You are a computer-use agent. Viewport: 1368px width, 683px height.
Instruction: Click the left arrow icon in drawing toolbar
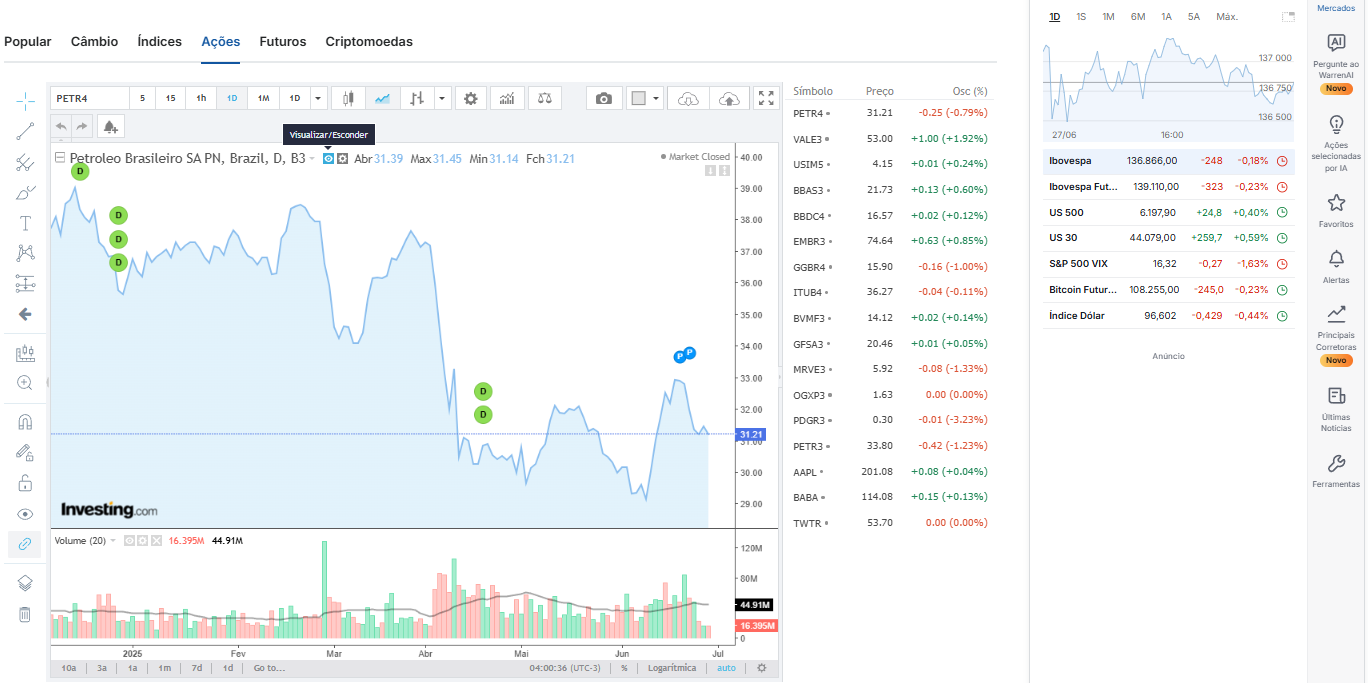25,314
